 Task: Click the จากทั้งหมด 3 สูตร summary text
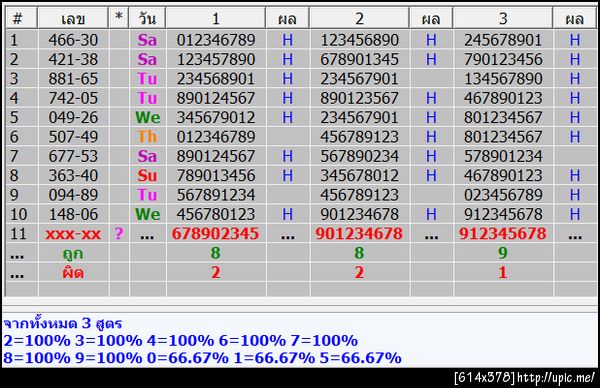(63, 324)
